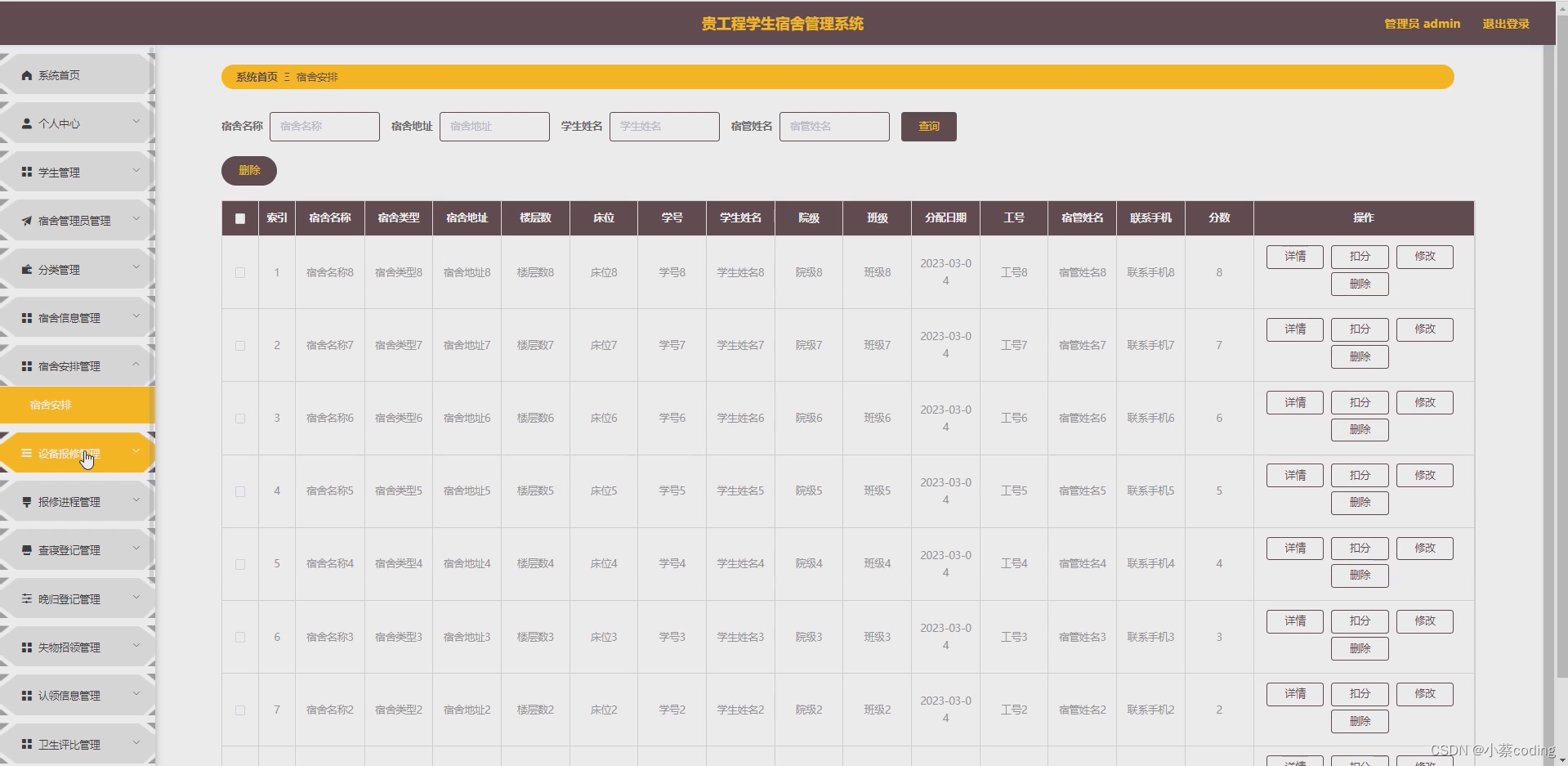
Task: Check the row checkbox for 宿舍名称8
Action: point(240,272)
